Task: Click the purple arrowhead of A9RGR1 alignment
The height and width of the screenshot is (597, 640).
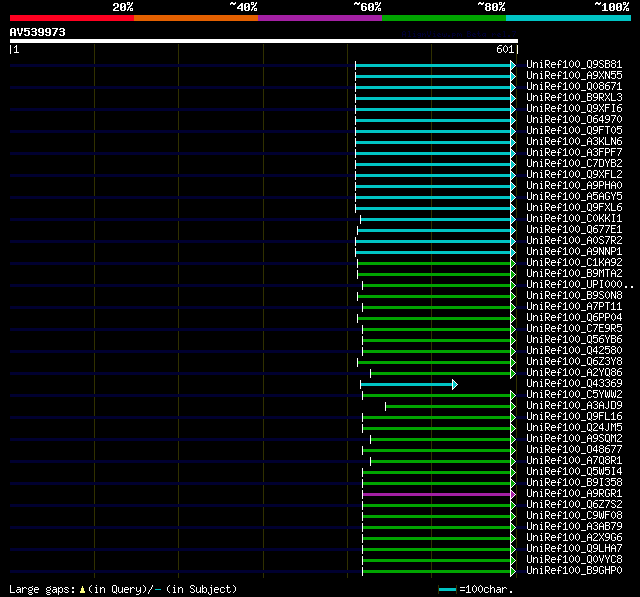Action: [x=513, y=495]
